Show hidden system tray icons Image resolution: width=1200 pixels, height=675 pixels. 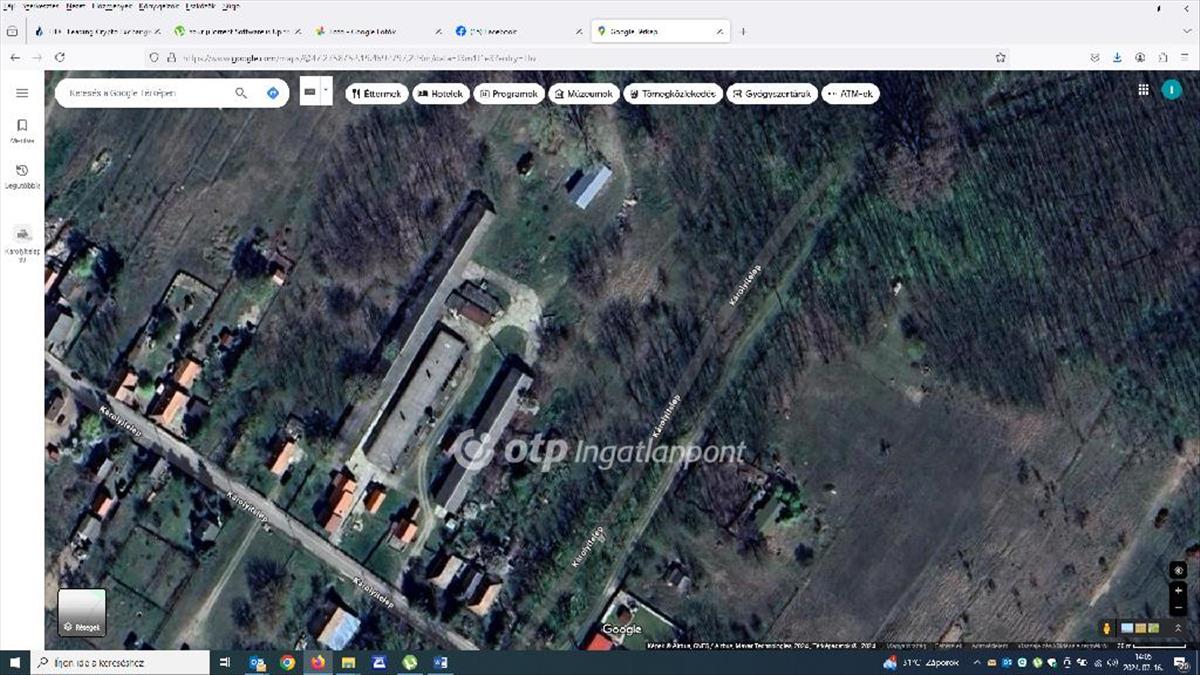(978, 662)
